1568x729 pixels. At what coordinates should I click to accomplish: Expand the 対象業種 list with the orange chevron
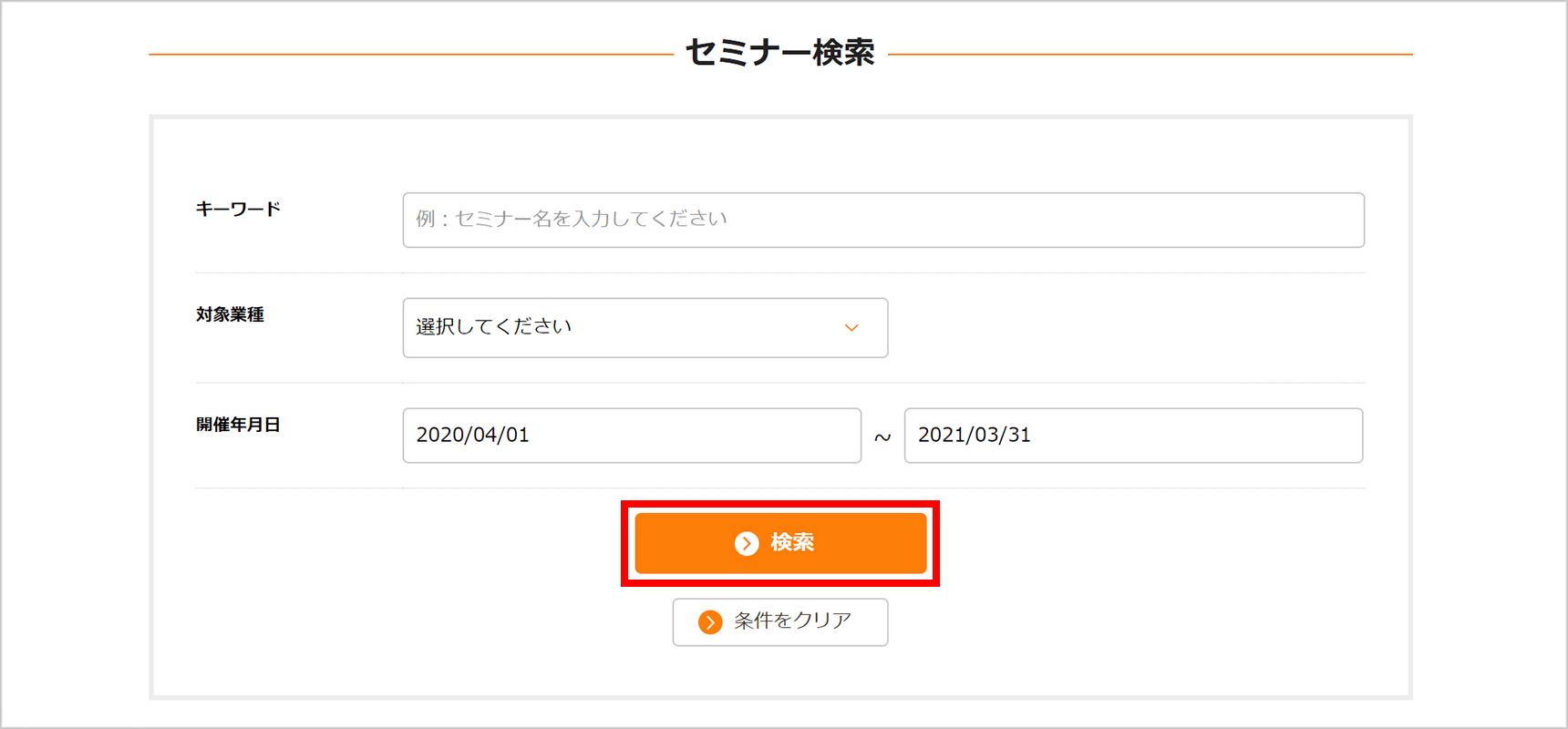coord(851,328)
